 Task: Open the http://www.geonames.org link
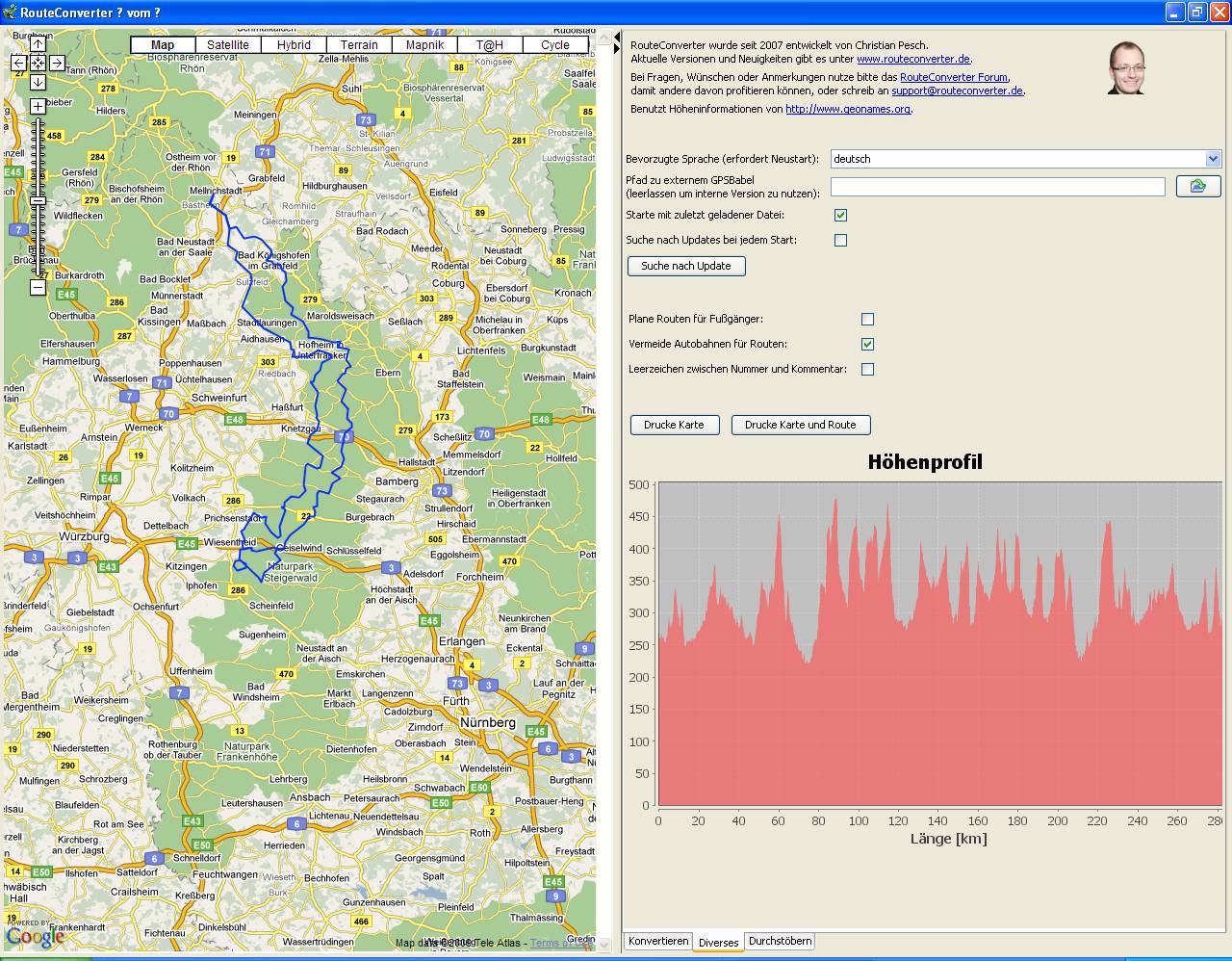[848, 109]
